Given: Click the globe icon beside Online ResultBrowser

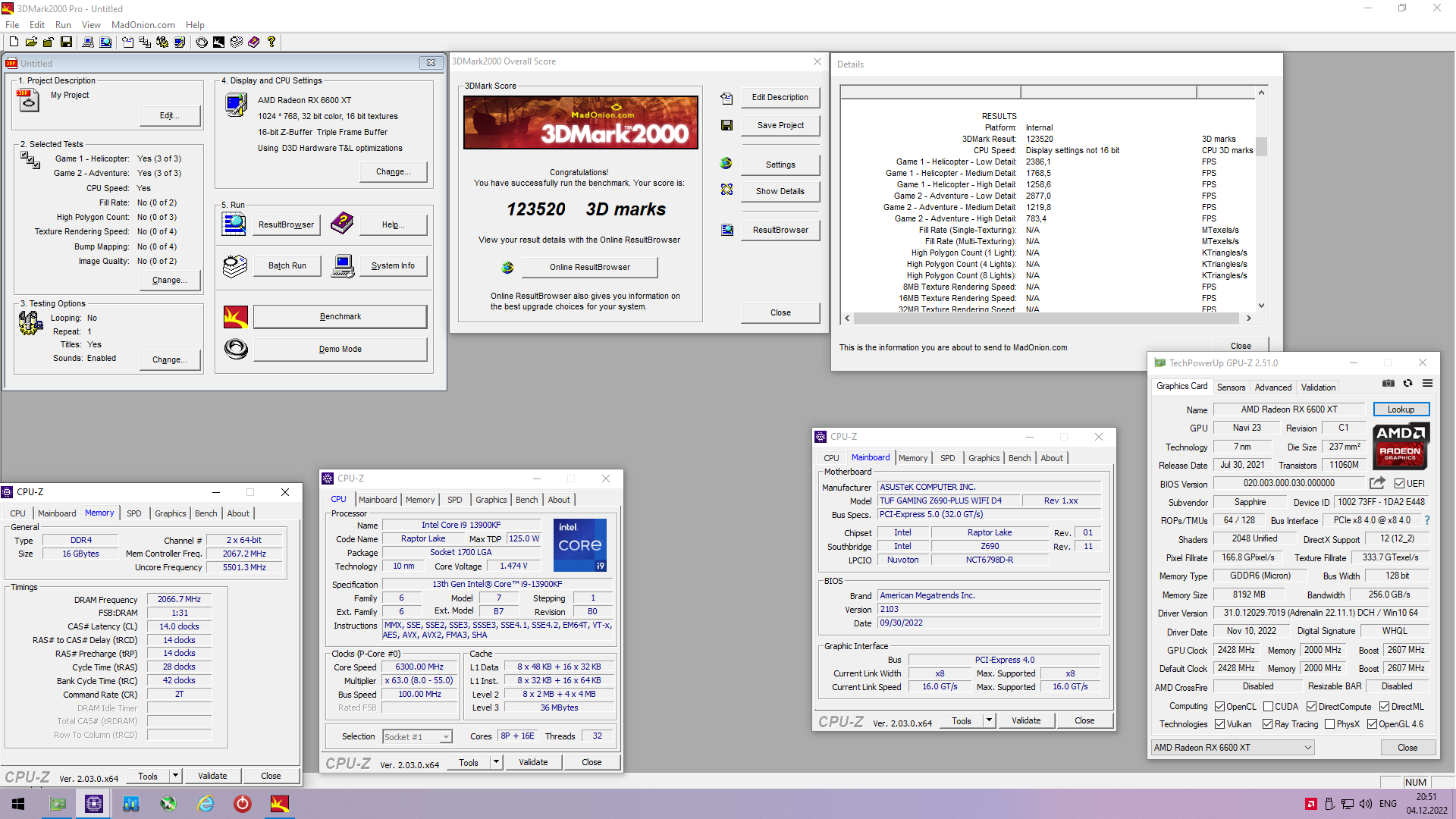Looking at the screenshot, I should tap(507, 268).
